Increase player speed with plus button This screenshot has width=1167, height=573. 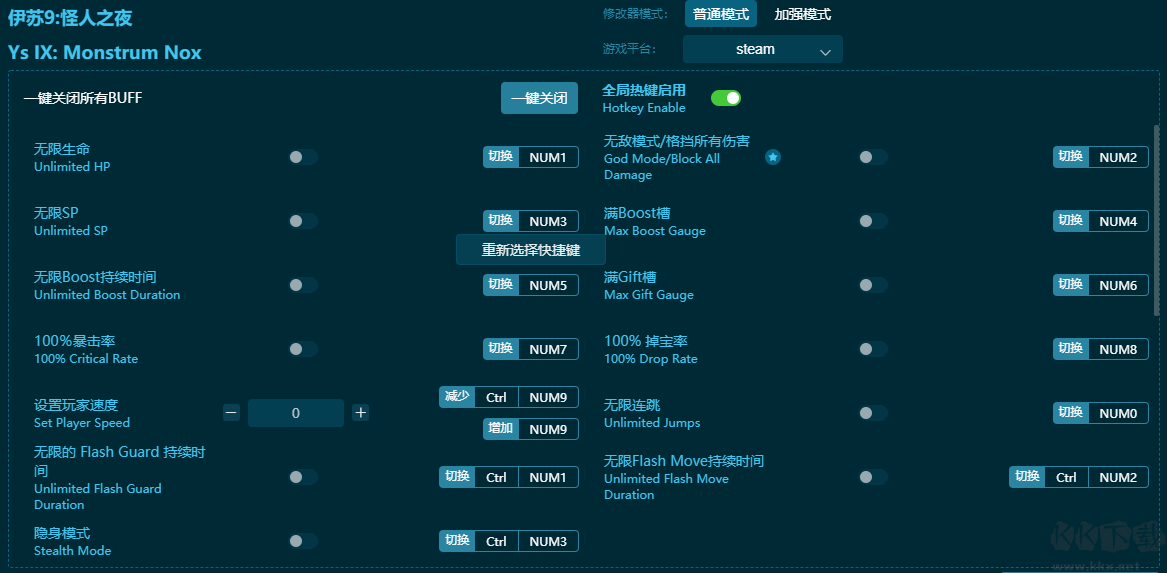pyautogui.click(x=361, y=412)
